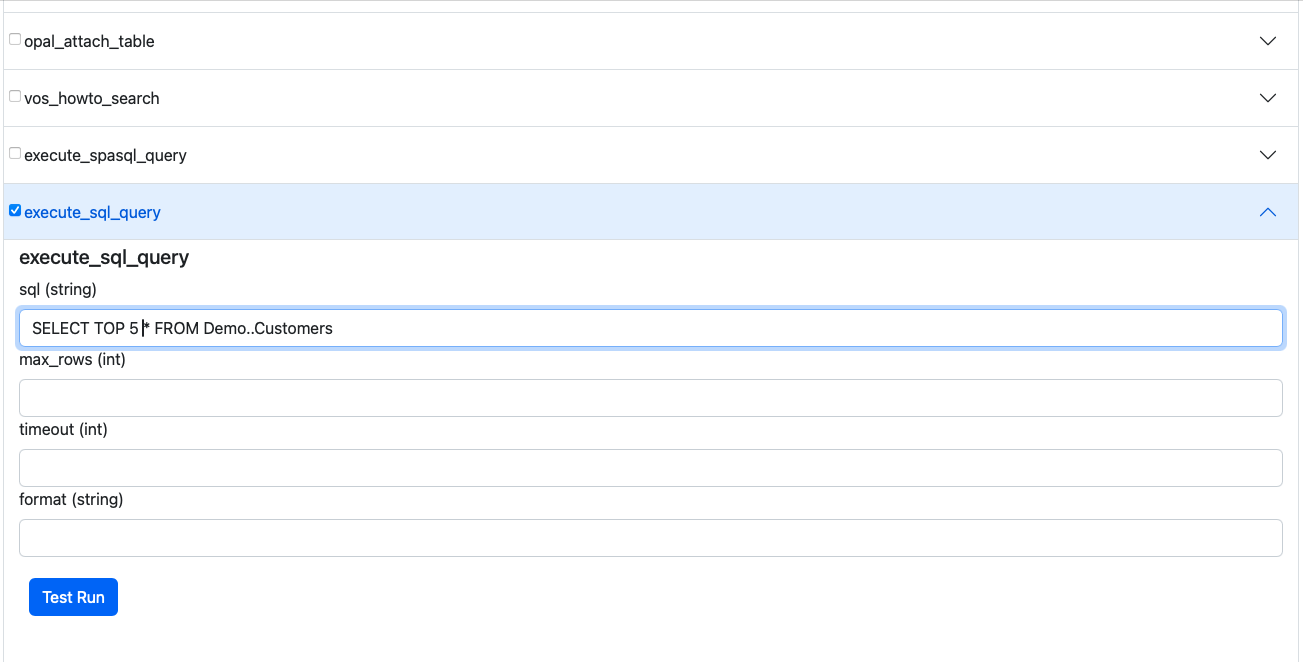This screenshot has height=662, width=1303.
Task: Uncheck the execute_sql_query checkbox
Action: point(15,211)
